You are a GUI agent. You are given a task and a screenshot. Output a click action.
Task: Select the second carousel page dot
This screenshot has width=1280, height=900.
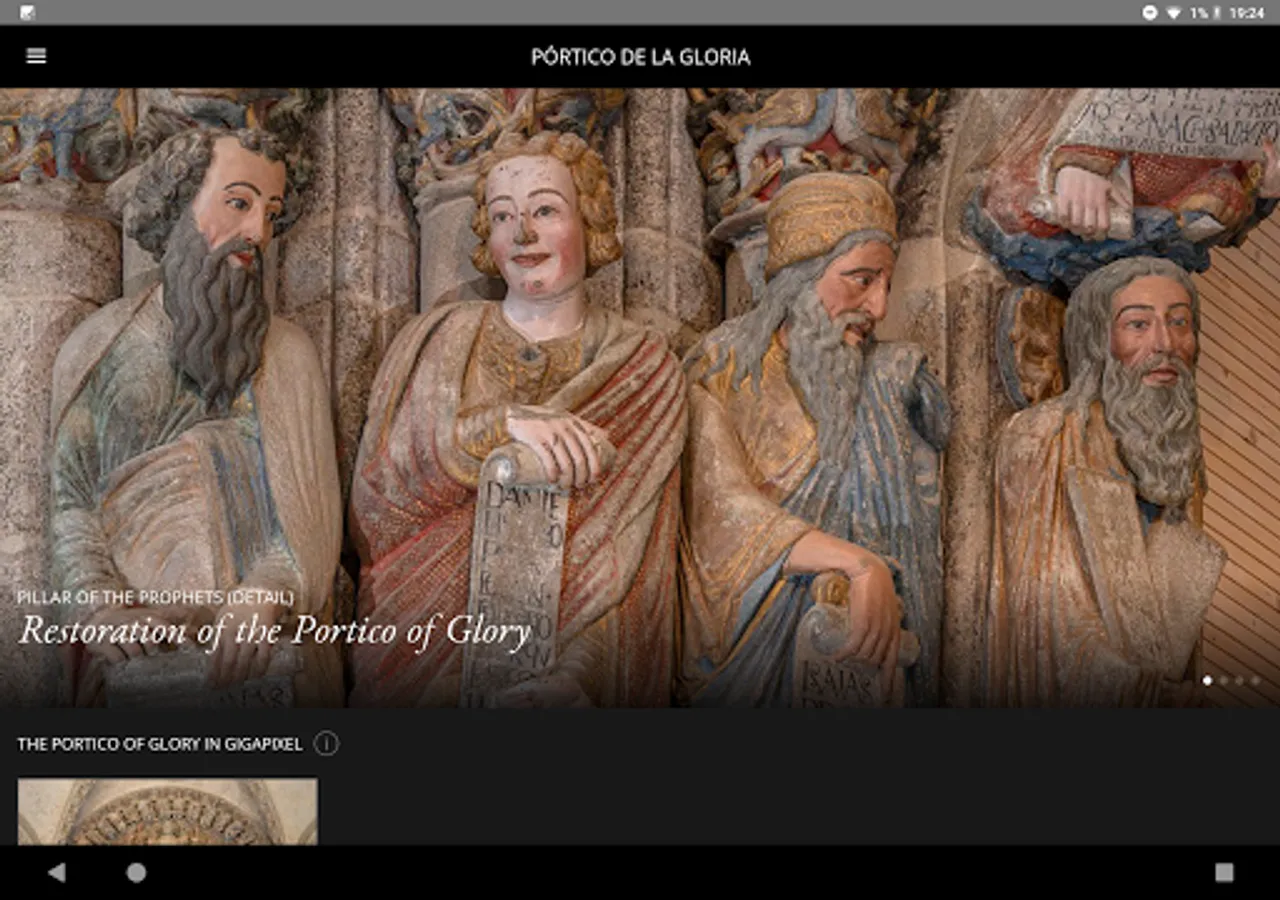pyautogui.click(x=1223, y=680)
